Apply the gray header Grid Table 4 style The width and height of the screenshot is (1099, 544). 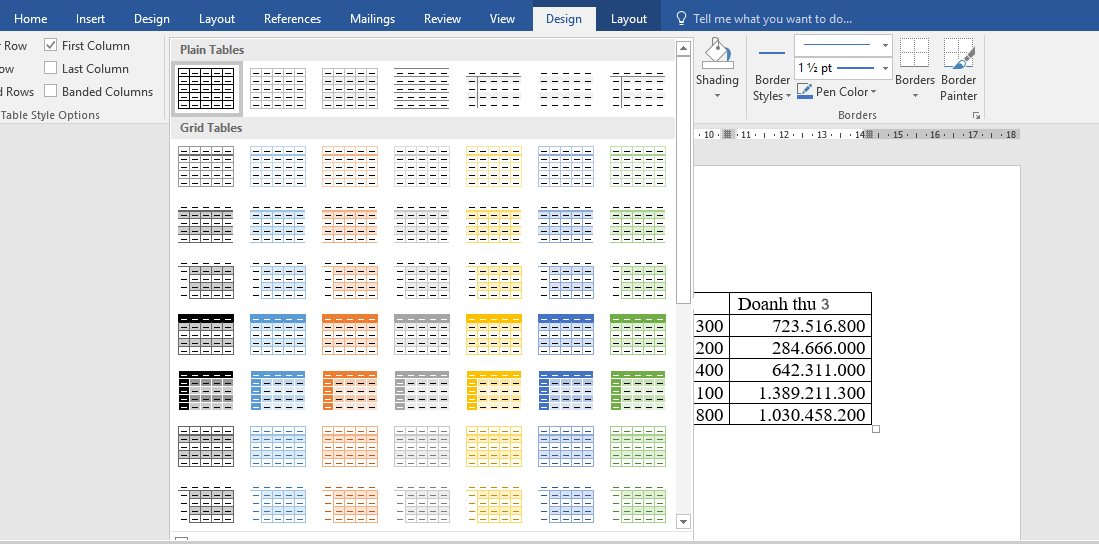[x=421, y=334]
